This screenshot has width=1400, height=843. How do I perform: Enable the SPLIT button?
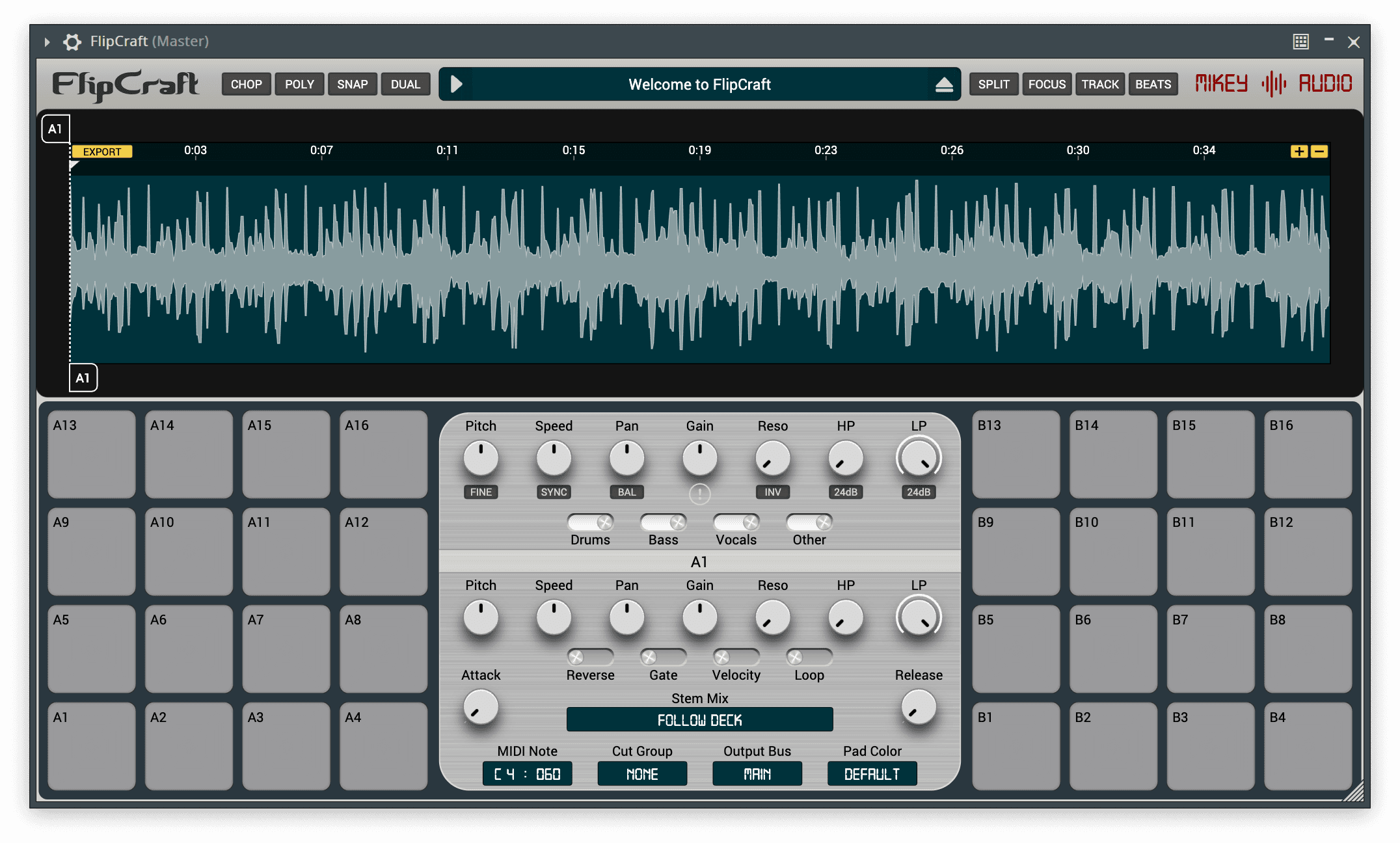(994, 85)
